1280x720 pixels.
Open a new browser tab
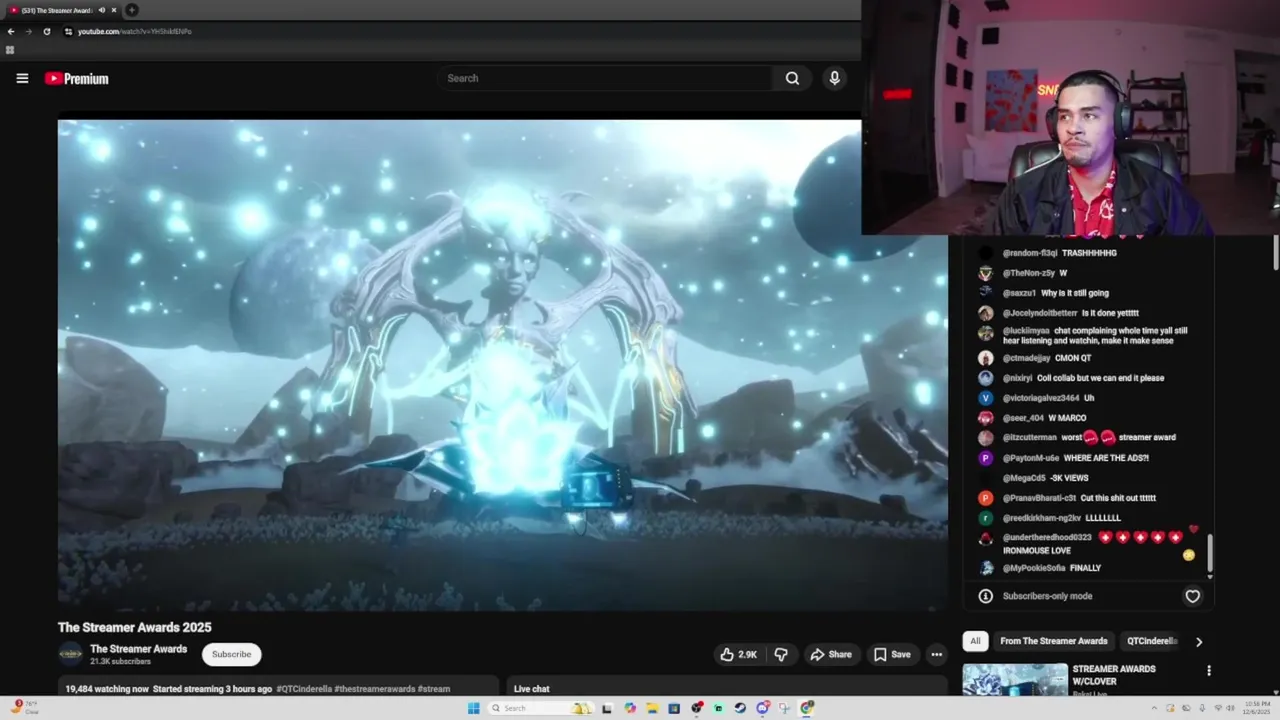[x=131, y=10]
